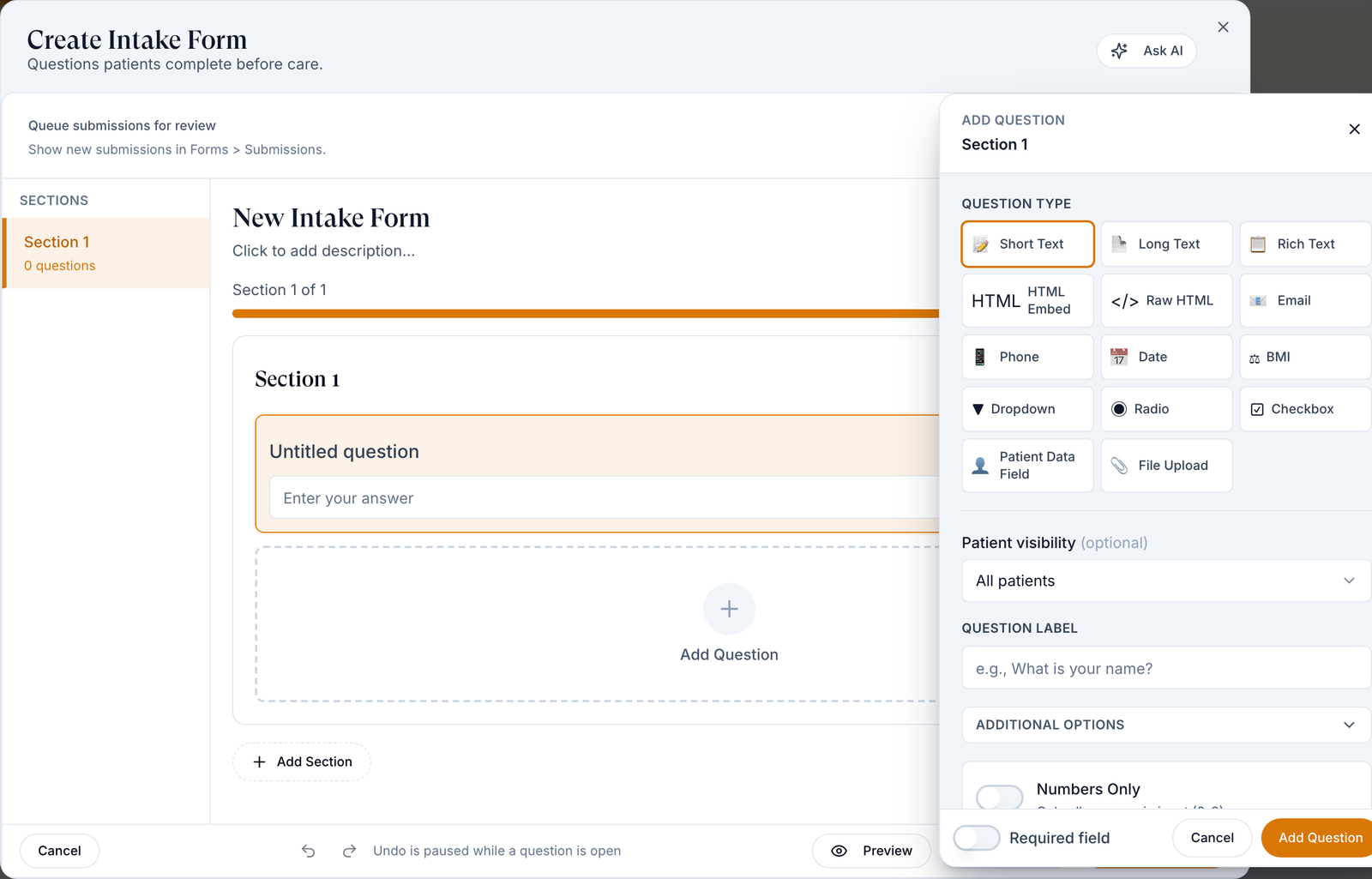
Task: Select the Short Text question type
Action: coord(1027,244)
